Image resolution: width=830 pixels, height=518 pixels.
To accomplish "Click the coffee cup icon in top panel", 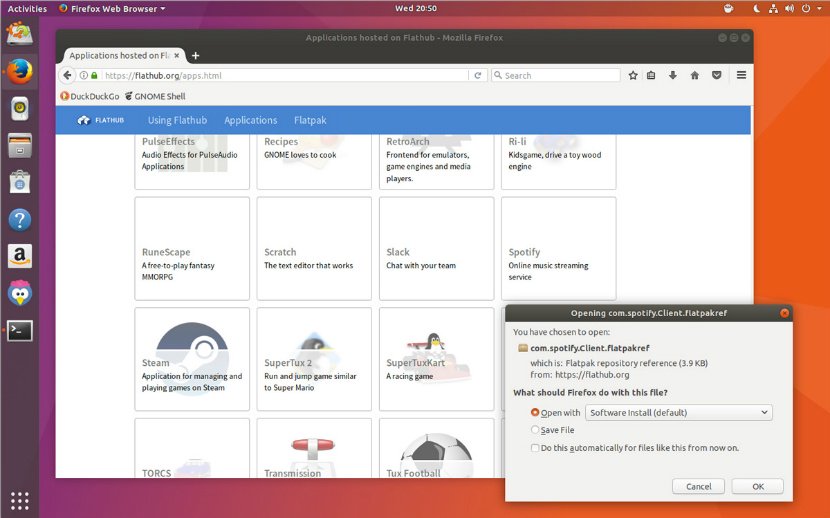I will tap(728, 8).
